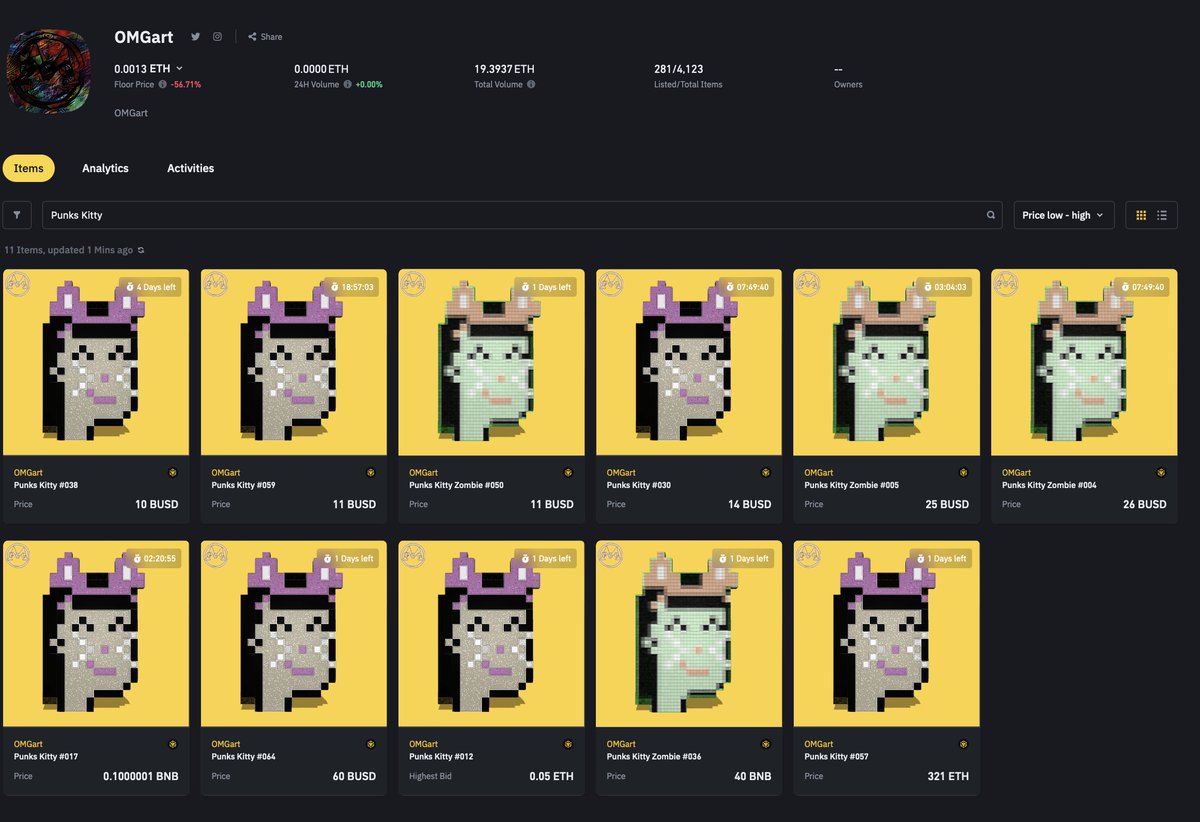Image resolution: width=1200 pixels, height=822 pixels.
Task: Switch to the Analytics tab
Action: [105, 168]
